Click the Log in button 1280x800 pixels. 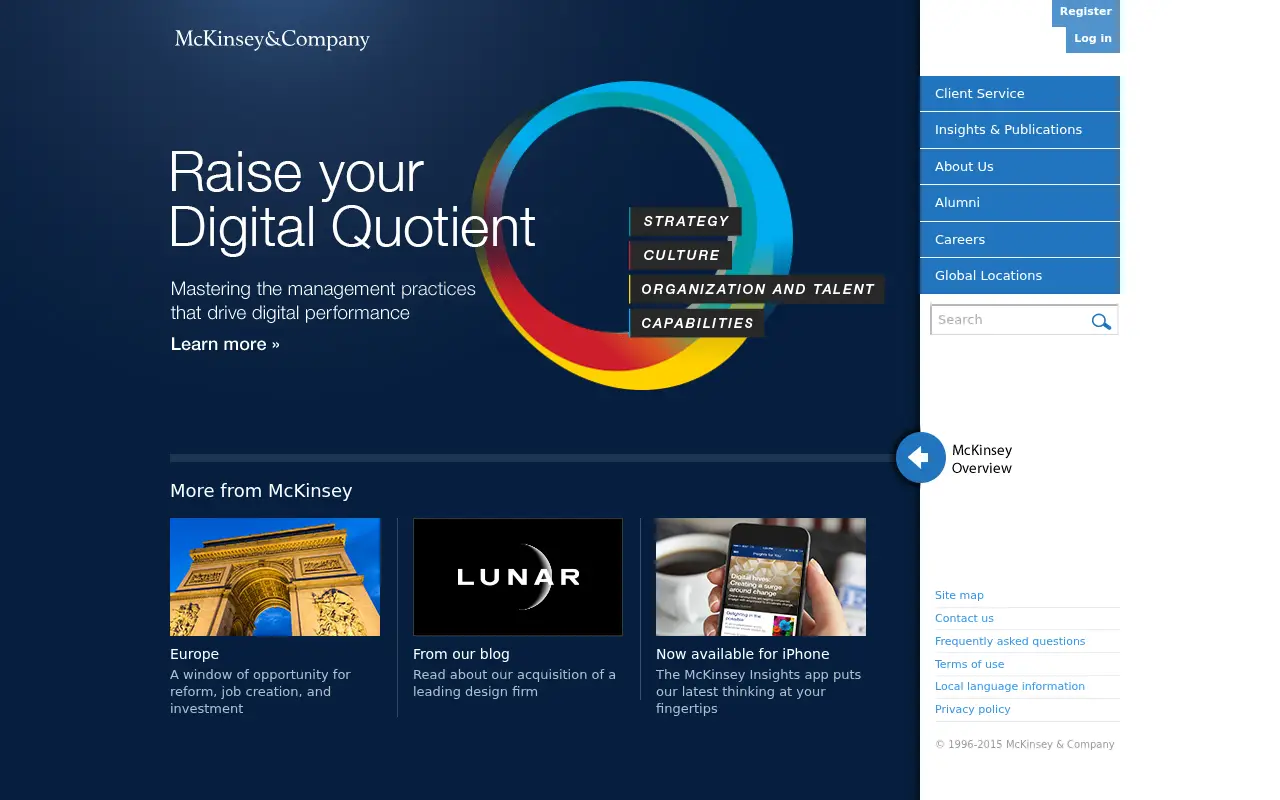pos(1093,39)
